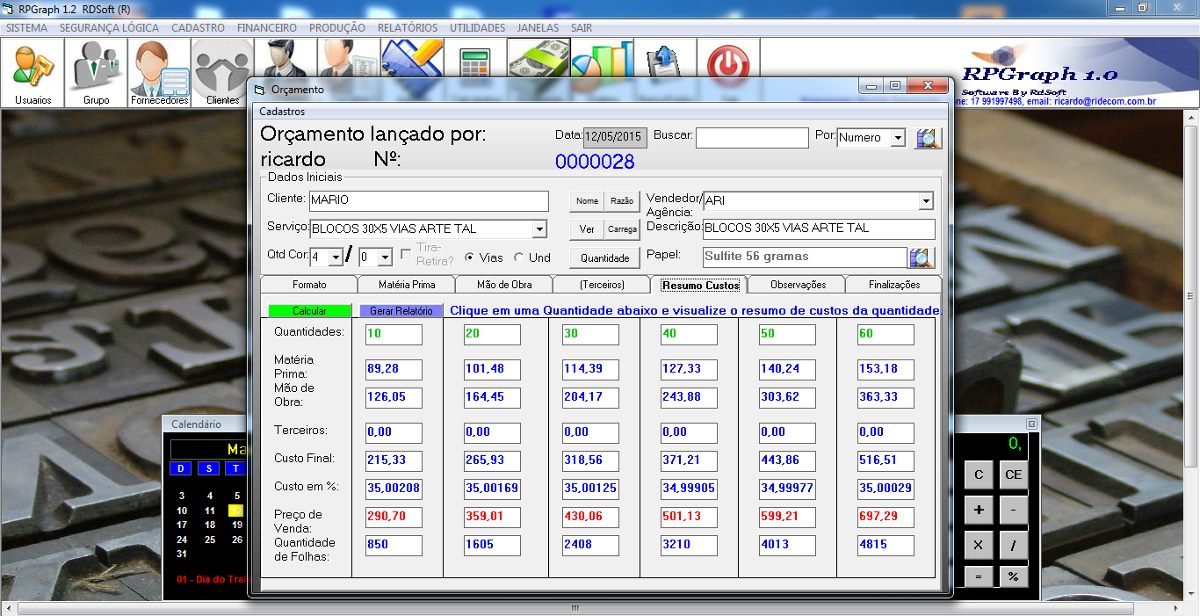The image size is (1200, 616).
Task: Click the search icon beside Numero dropdown
Action: click(928, 138)
